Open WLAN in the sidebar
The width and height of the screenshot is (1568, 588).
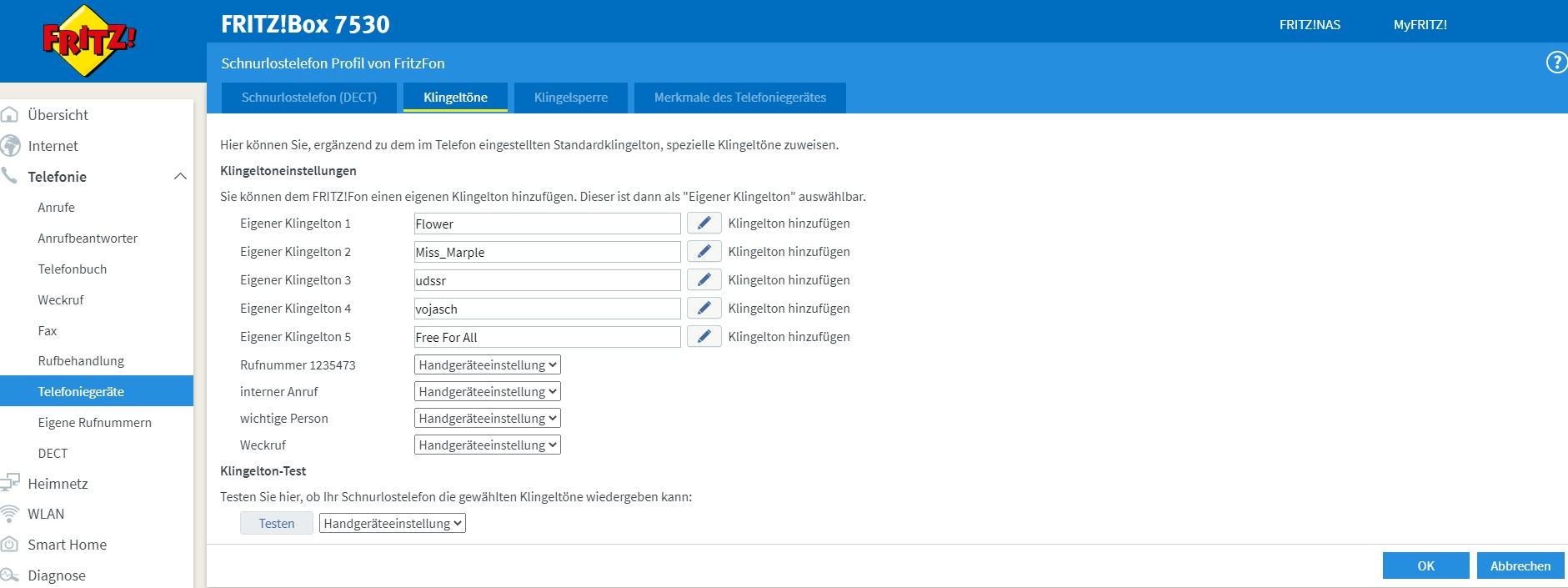point(46,514)
